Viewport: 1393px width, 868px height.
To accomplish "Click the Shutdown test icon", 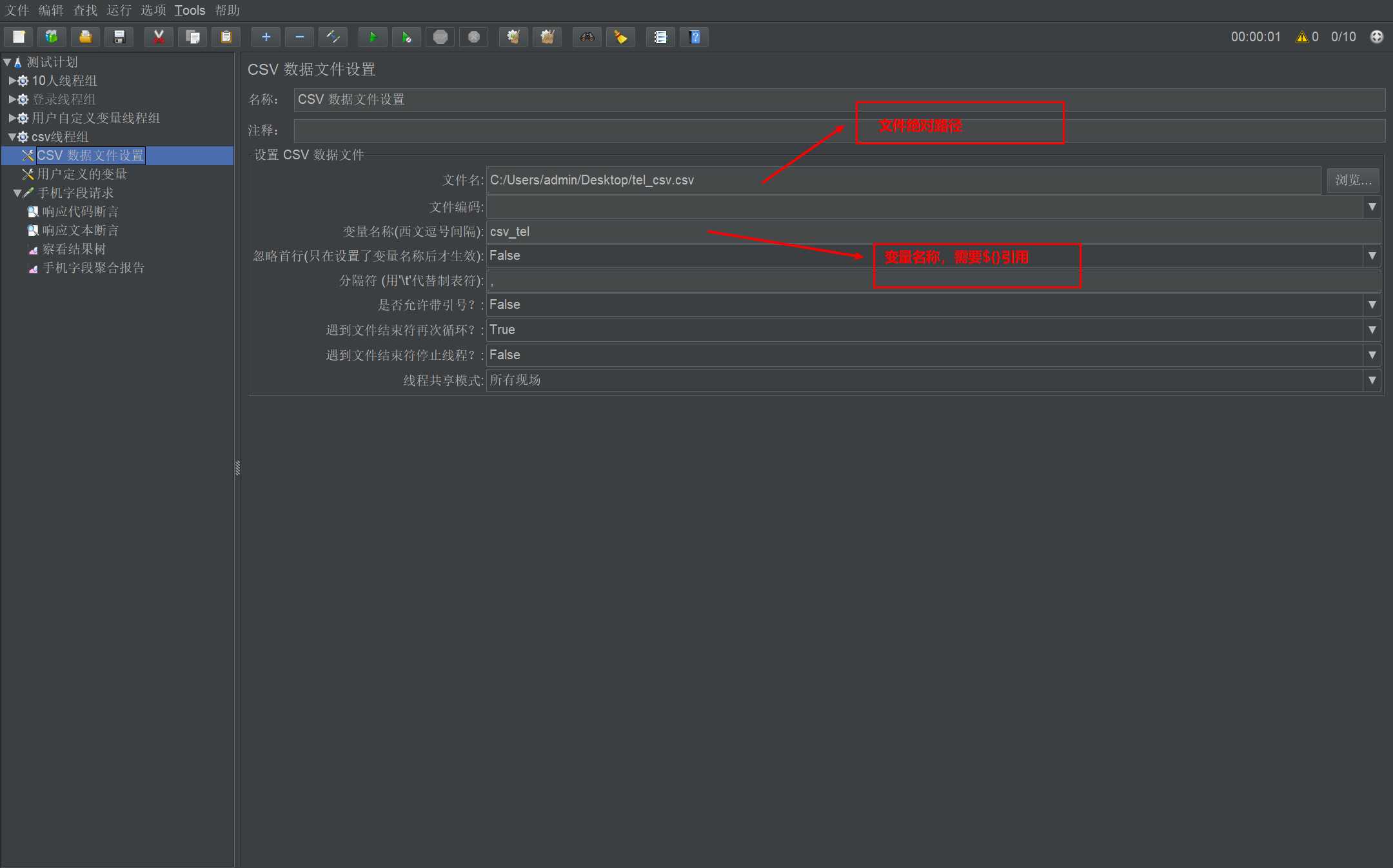I will [473, 37].
